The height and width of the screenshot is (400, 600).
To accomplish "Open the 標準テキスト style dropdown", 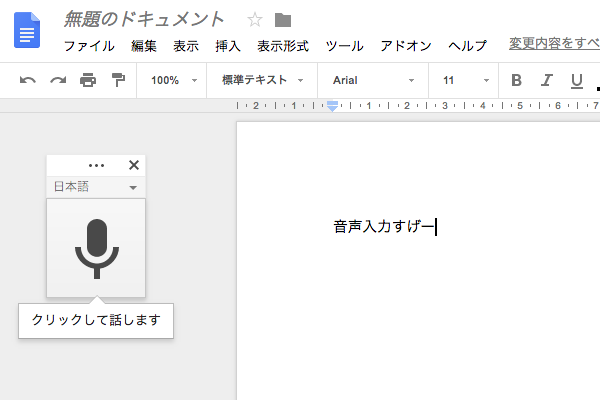I will pyautogui.click(x=262, y=80).
